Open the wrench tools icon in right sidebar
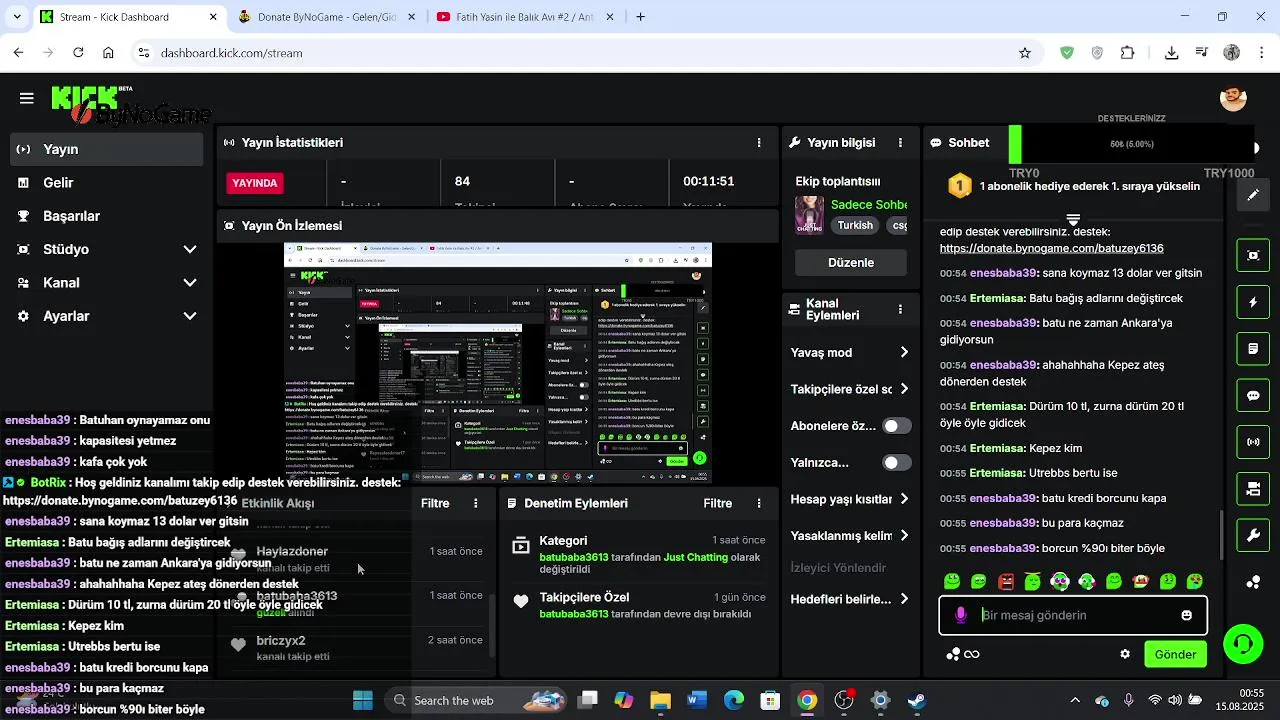 click(1253, 536)
